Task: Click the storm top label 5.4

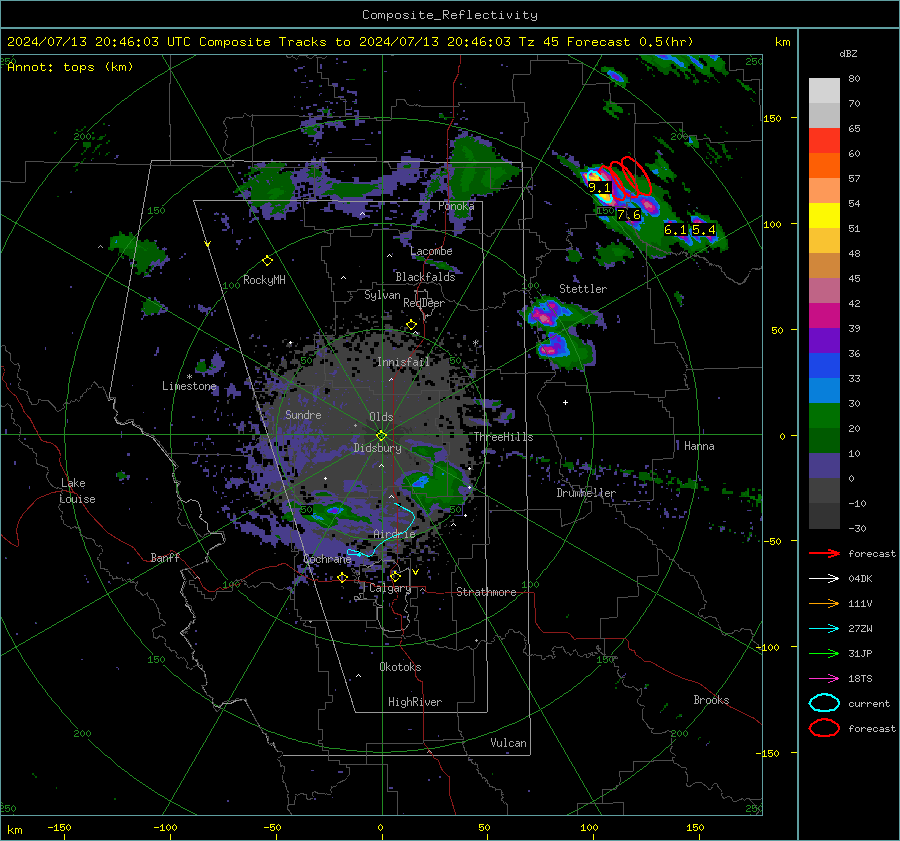Action: (704, 230)
